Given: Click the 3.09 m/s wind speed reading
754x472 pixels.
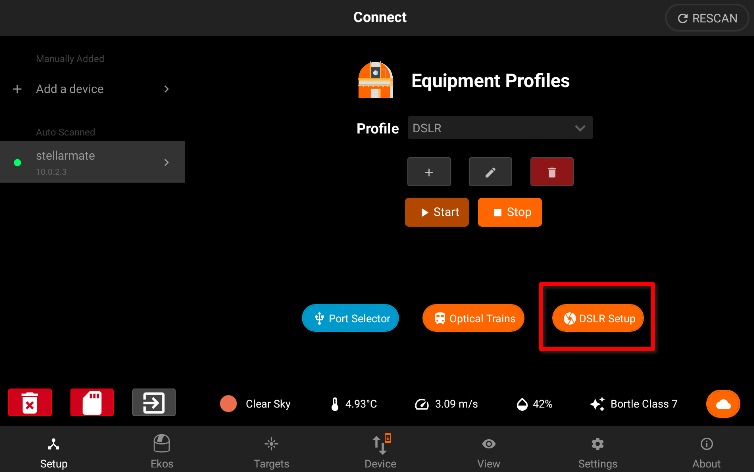Looking at the screenshot, I should [446, 404].
